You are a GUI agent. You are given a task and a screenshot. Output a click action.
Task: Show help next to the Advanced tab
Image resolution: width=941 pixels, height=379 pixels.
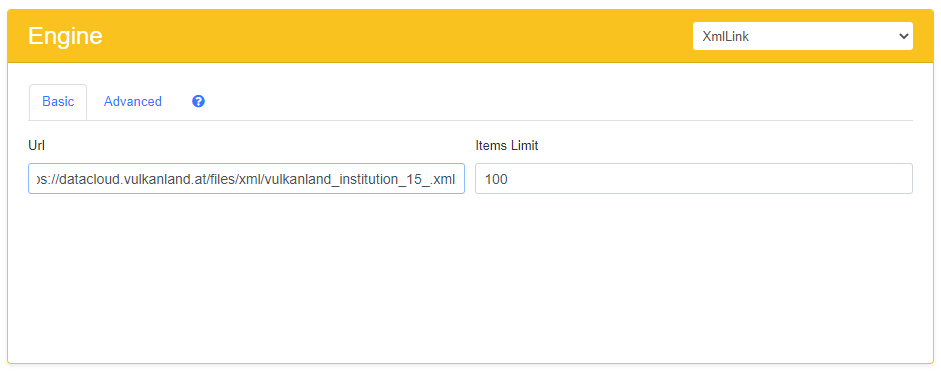click(199, 101)
